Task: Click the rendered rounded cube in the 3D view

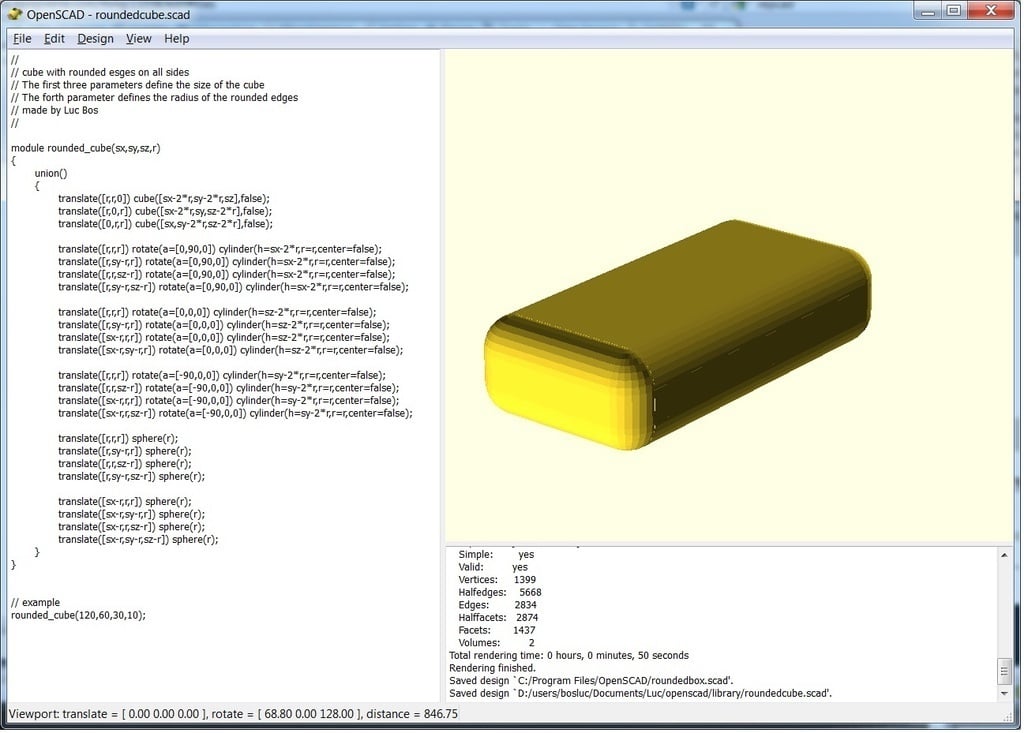Action: (679, 333)
